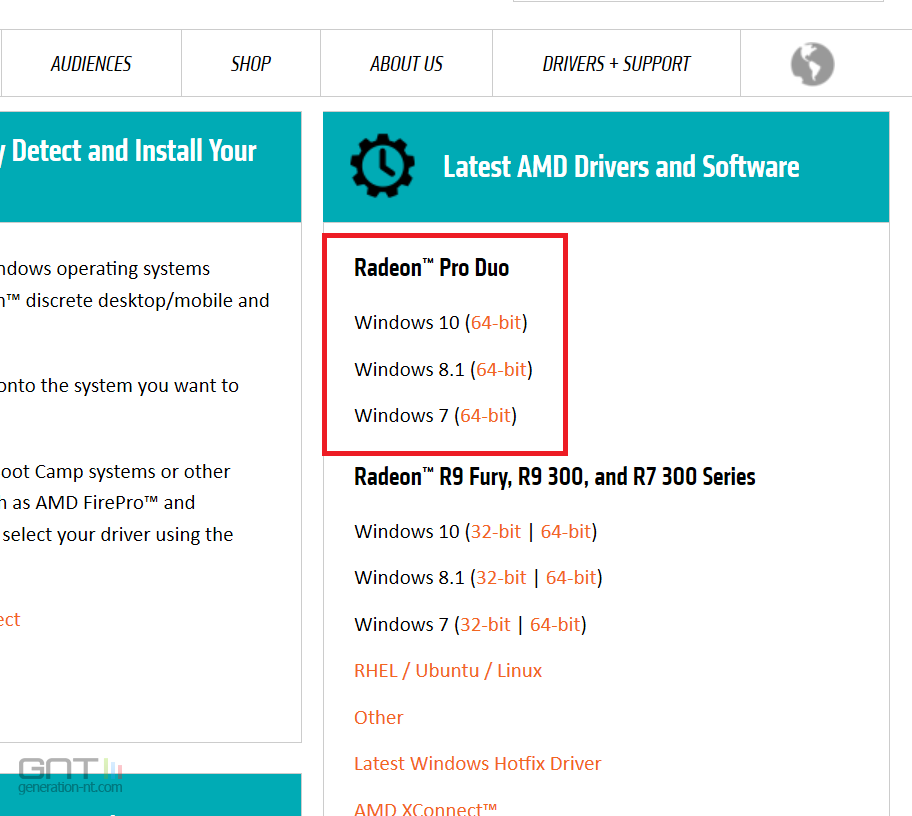Click the gear clock icon beside Latest AMD Drivers
Screen dimensions: 912x816
[382, 166]
